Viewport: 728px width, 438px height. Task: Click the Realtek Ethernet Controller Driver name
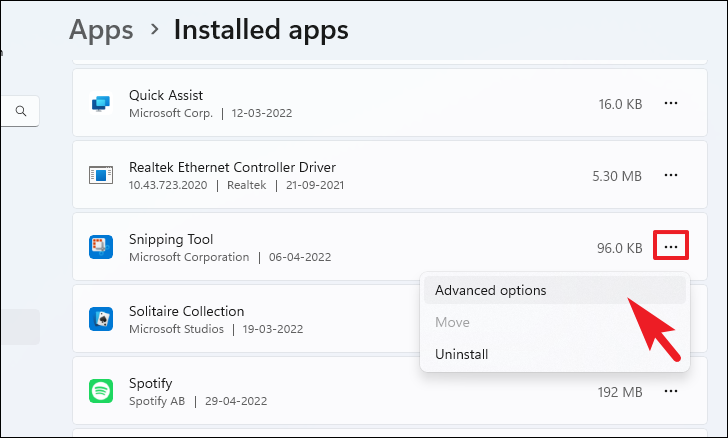[232, 167]
